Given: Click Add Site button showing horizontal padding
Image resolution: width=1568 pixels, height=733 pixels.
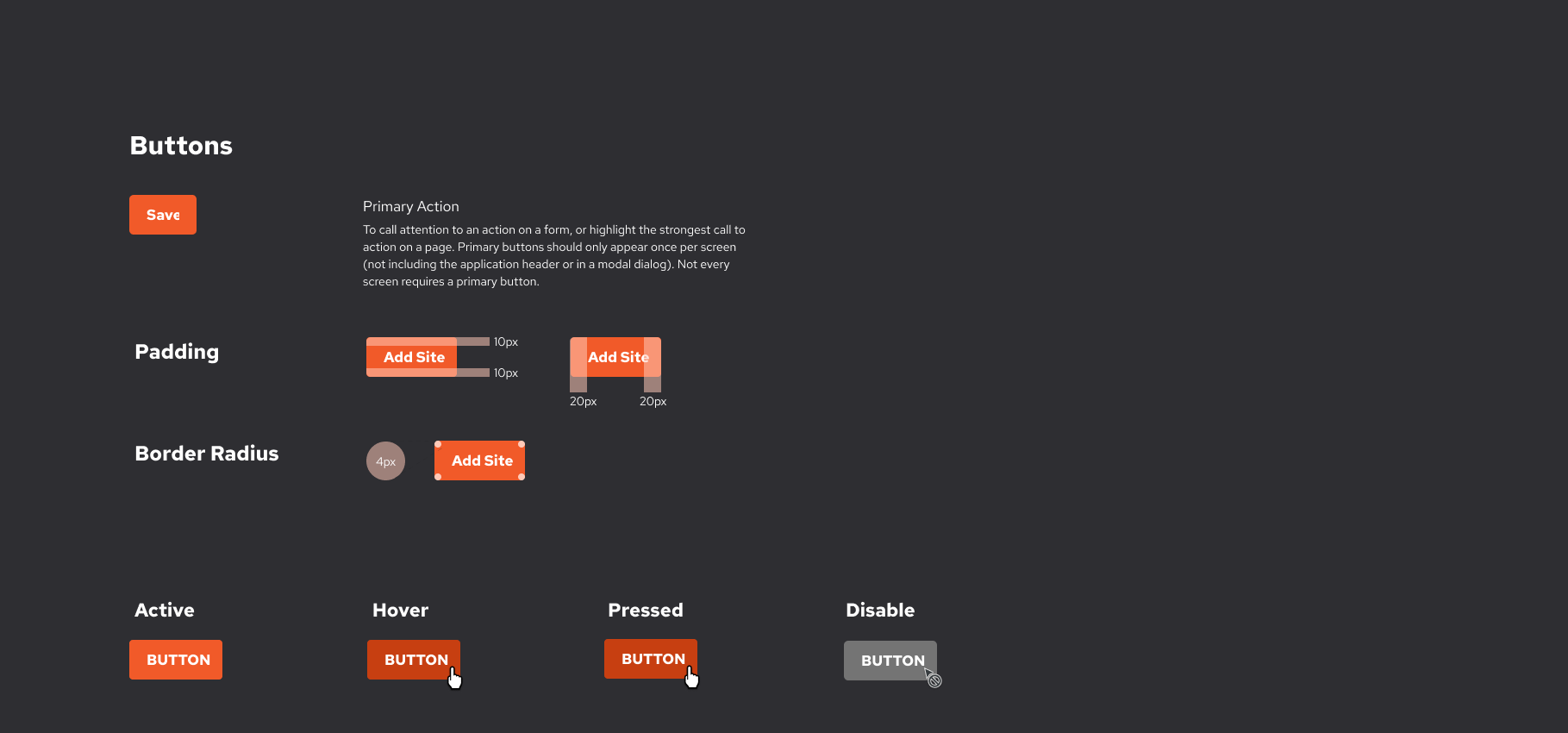Looking at the screenshot, I should 615,357.
